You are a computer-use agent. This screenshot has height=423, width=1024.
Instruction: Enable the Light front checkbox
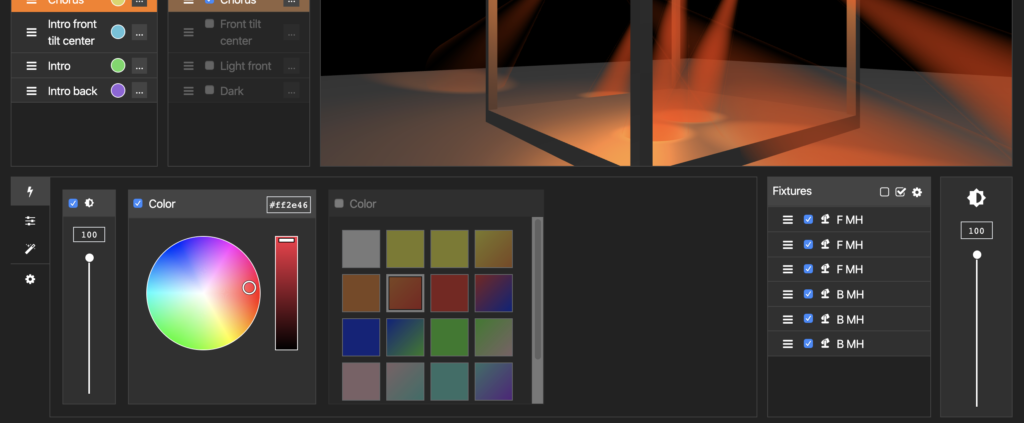210,65
